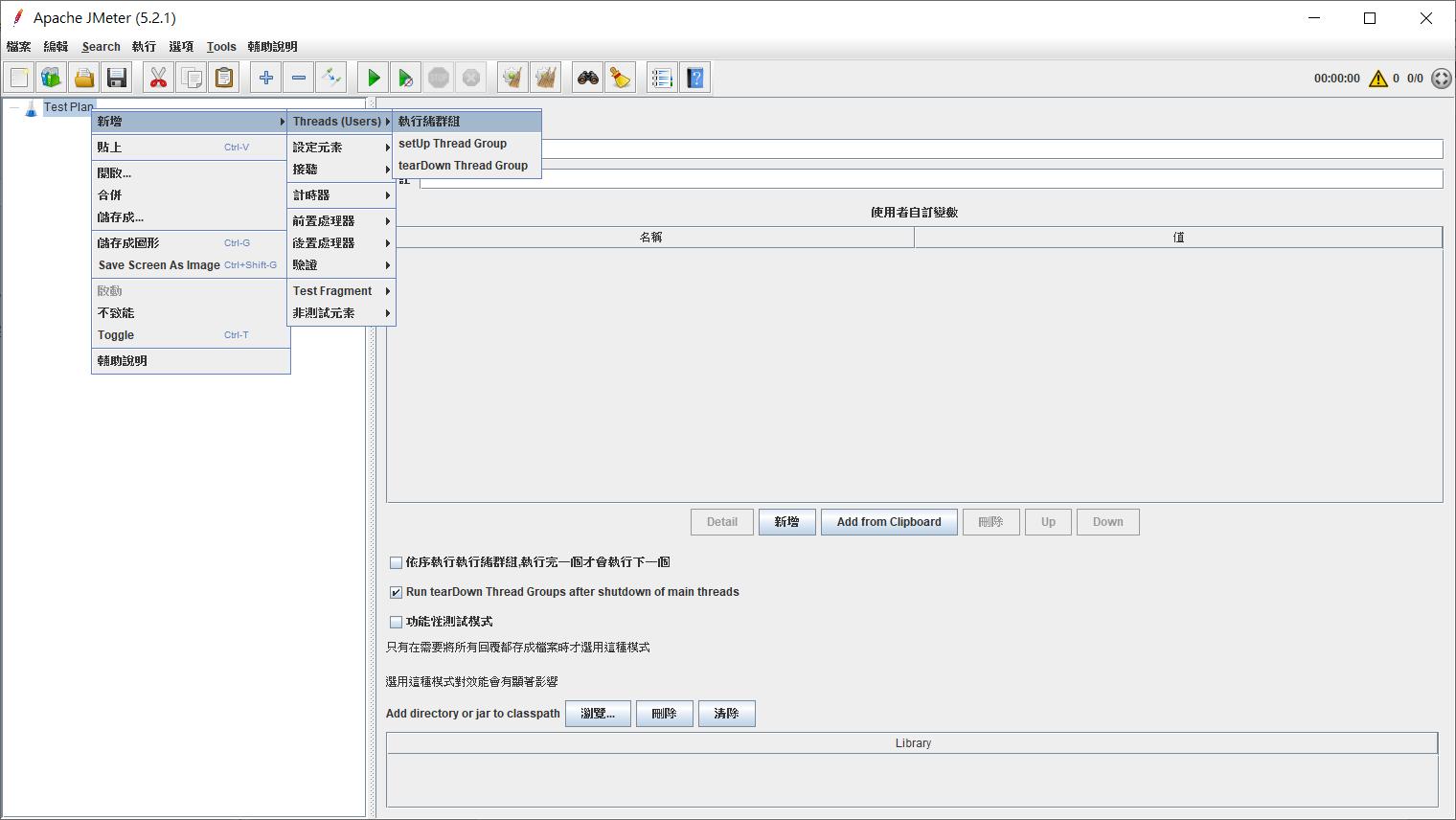1456x820 pixels.
Task: Choose 執行緒群組 from submenu
Action: [x=466, y=122]
